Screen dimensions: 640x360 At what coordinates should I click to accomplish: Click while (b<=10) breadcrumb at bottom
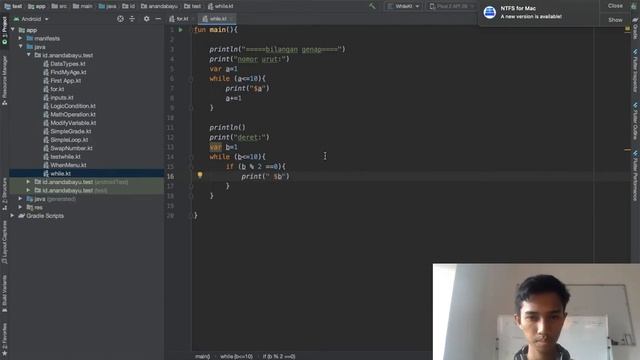(x=236, y=356)
